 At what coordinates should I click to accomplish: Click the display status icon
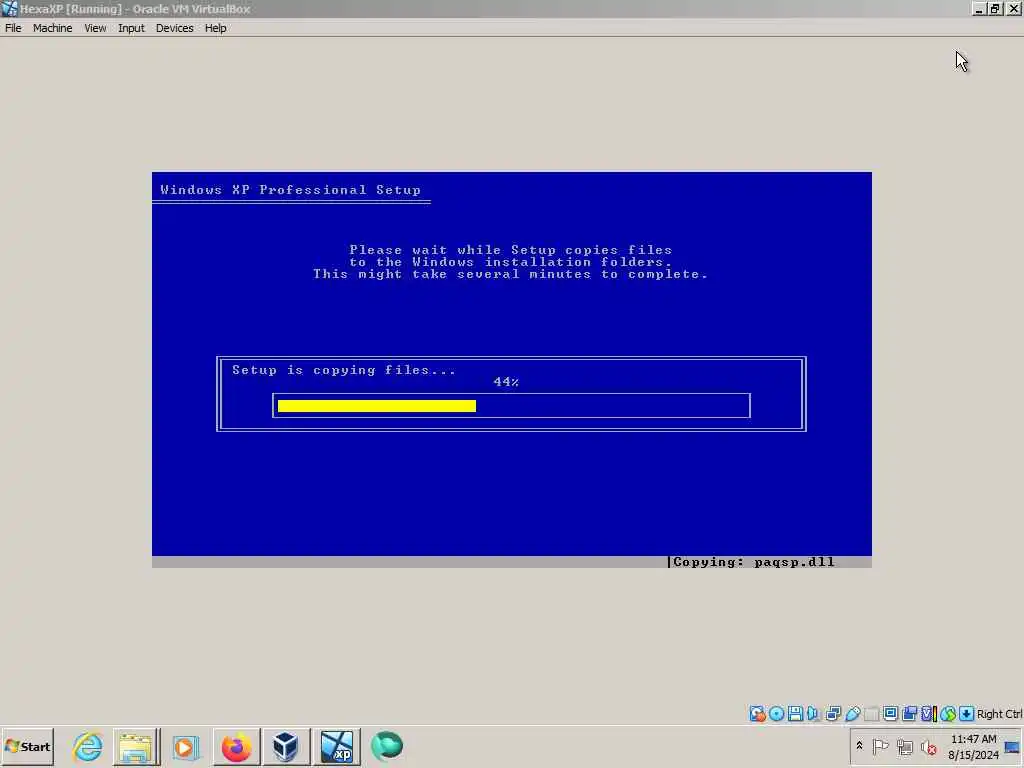(890, 713)
